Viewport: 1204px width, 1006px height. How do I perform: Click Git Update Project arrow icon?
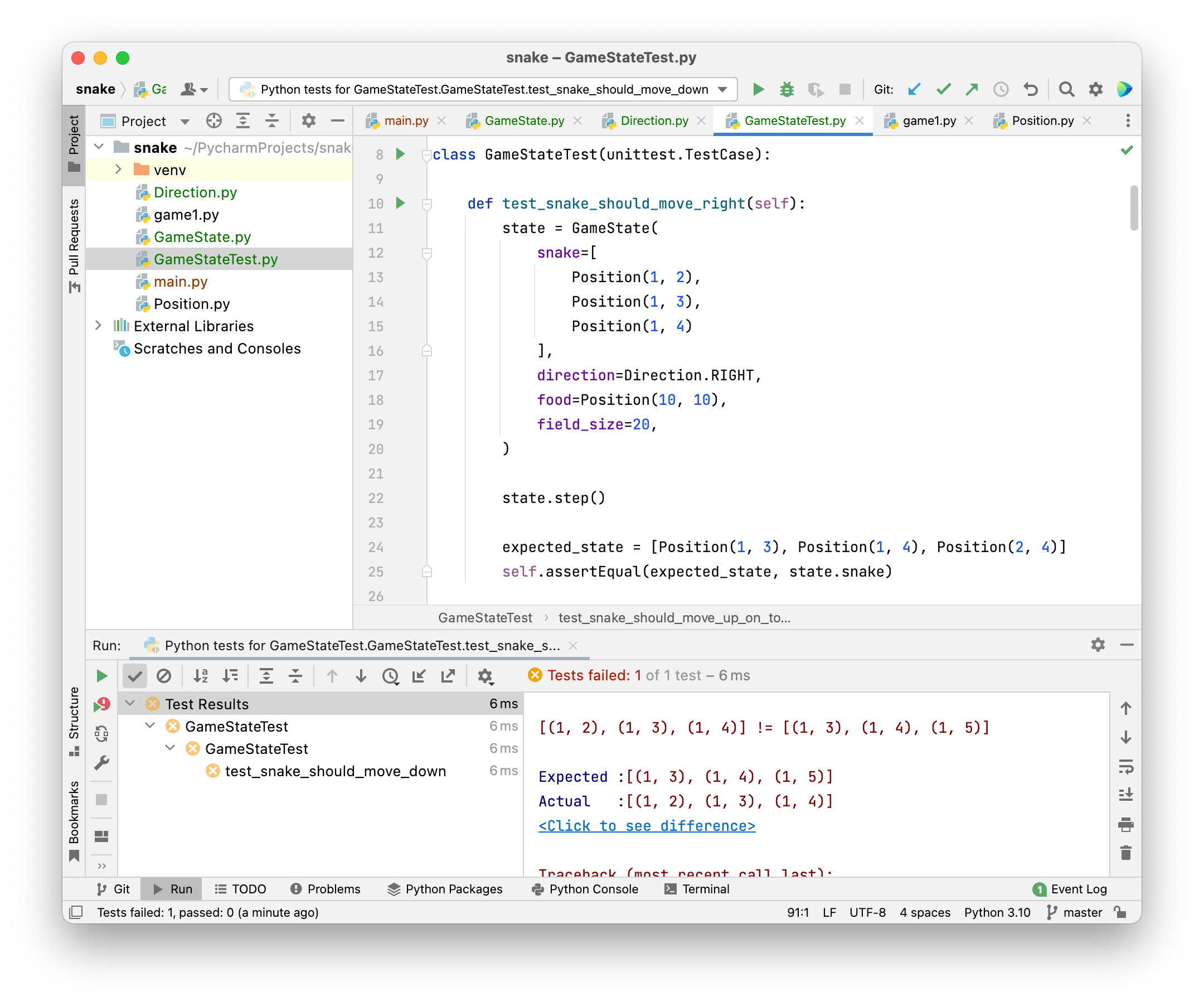tap(914, 89)
